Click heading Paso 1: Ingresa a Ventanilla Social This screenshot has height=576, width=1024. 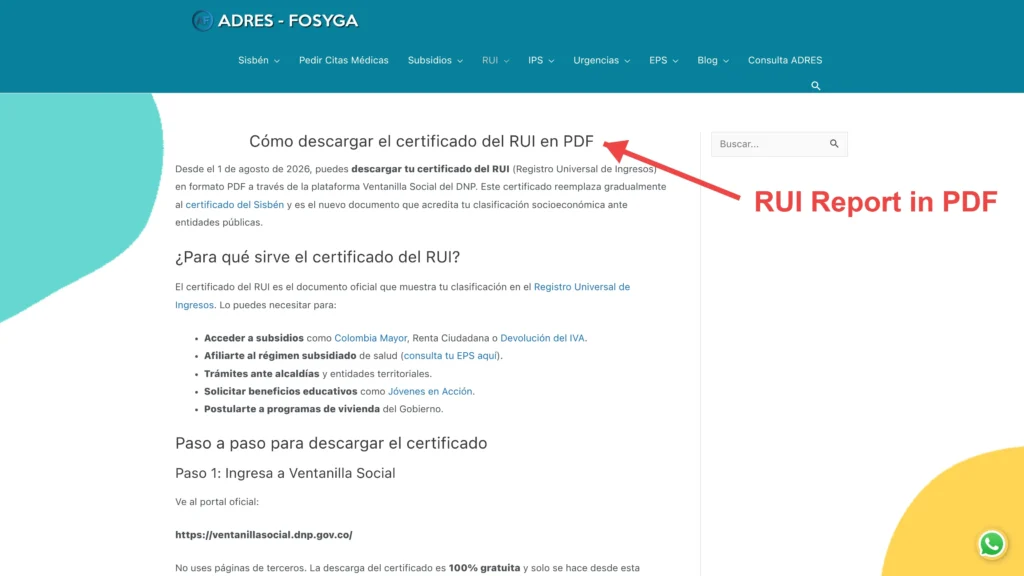(x=285, y=473)
